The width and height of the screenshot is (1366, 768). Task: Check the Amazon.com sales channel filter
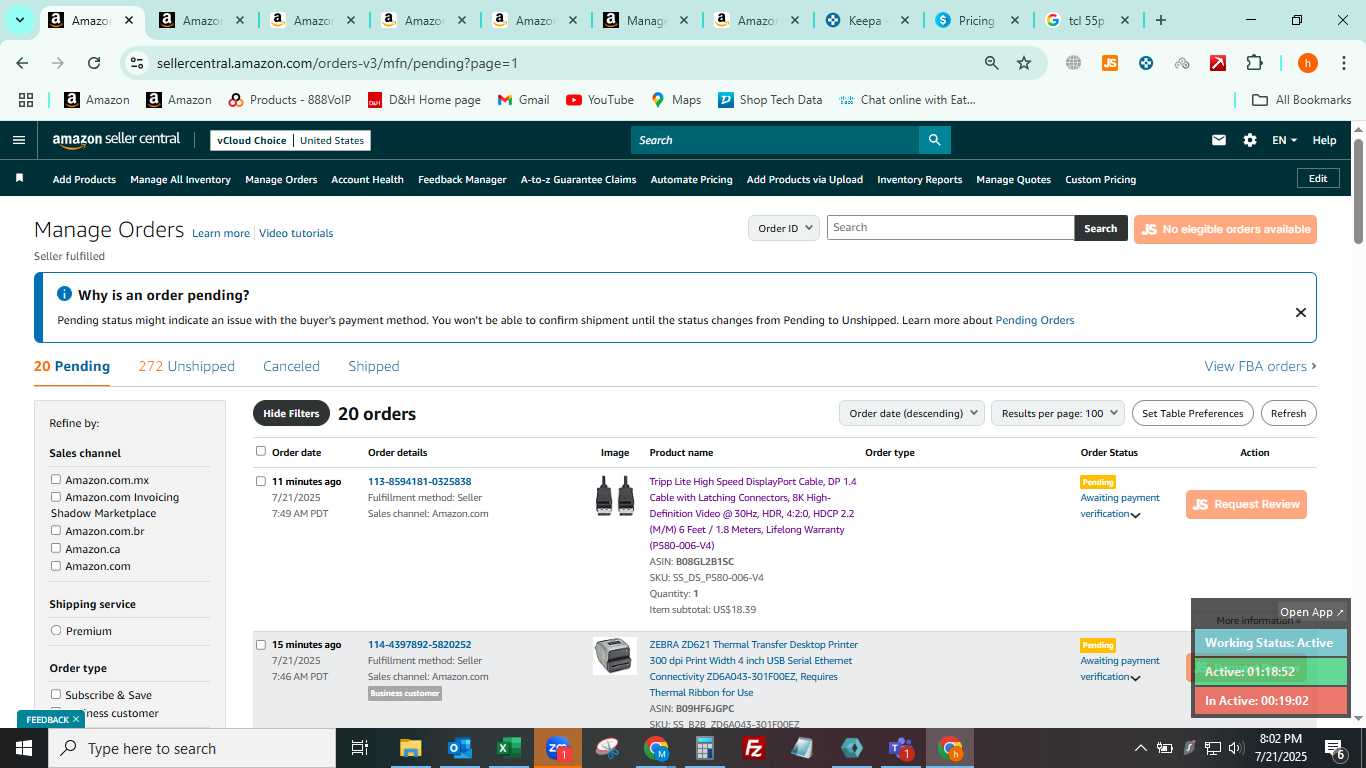coord(56,565)
